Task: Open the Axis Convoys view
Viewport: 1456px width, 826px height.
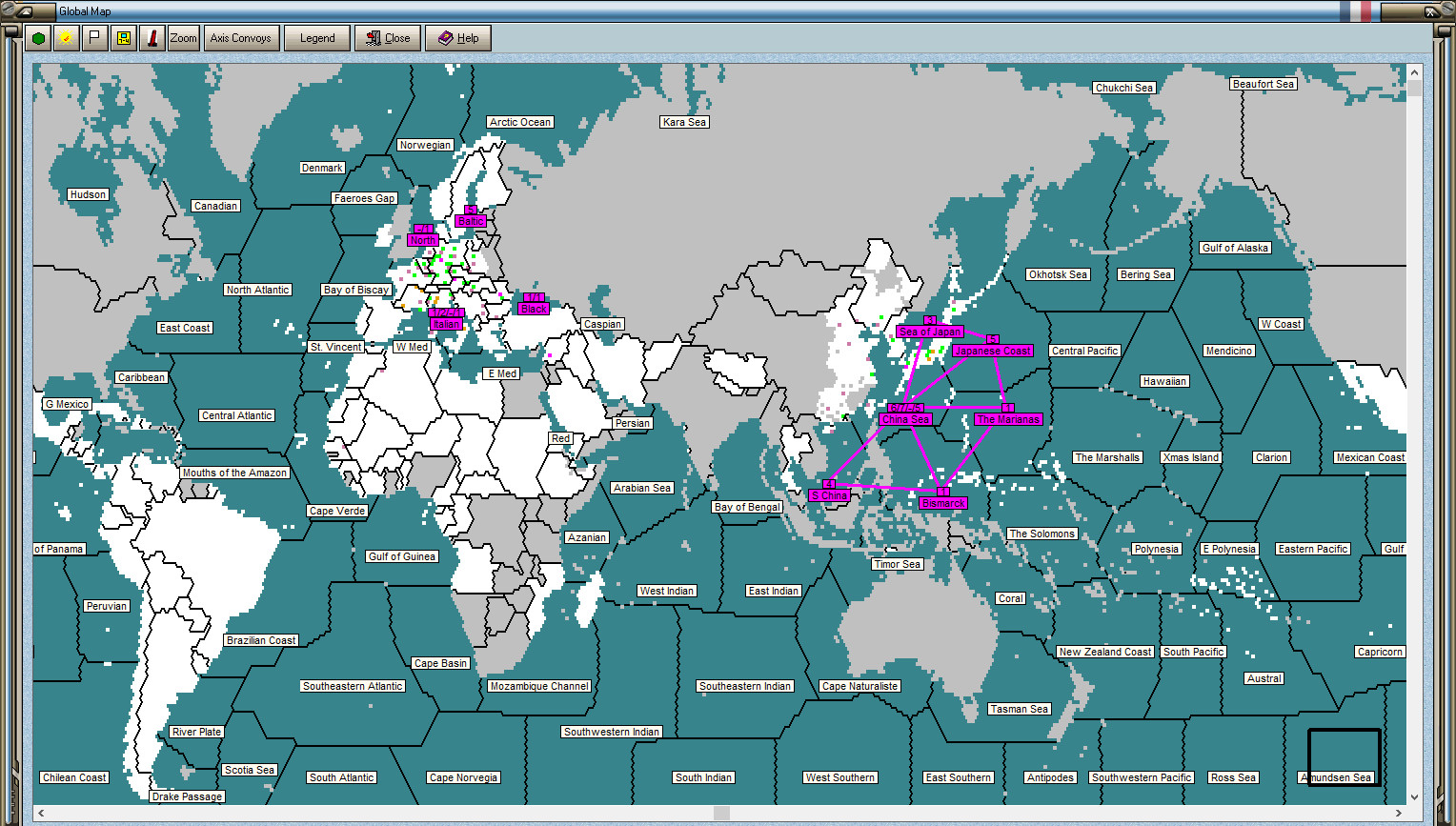Action: pos(241,38)
